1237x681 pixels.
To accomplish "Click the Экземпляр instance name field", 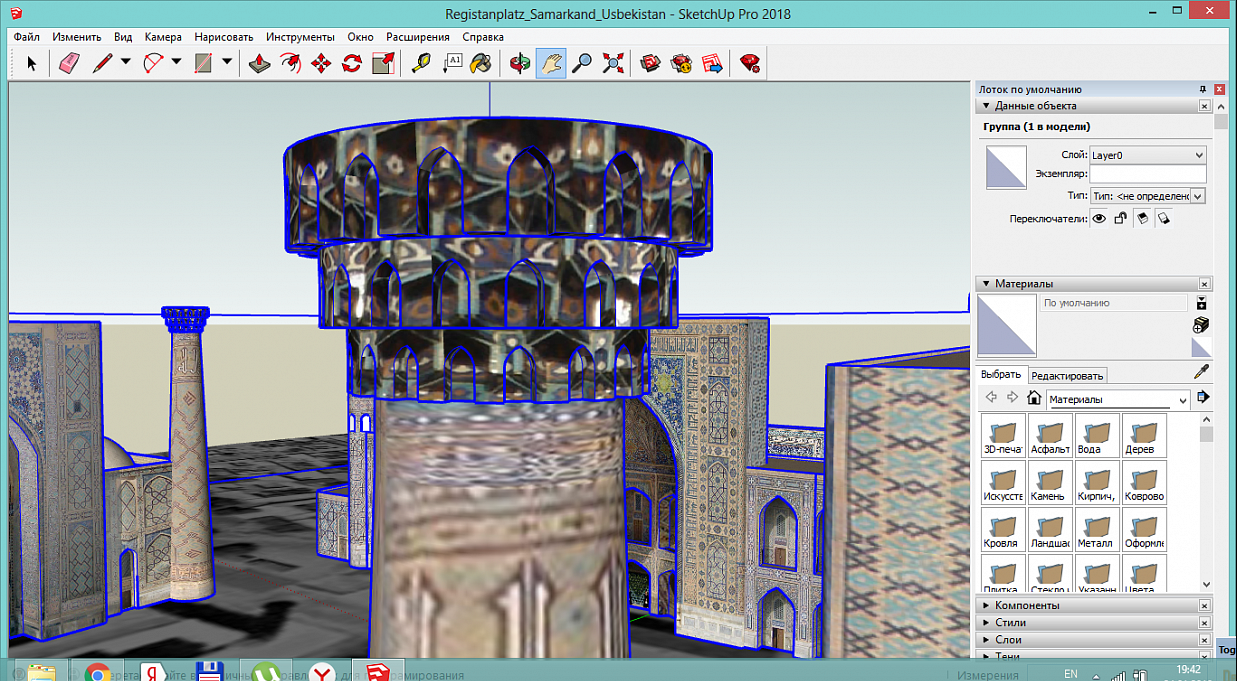I will tap(1147, 175).
